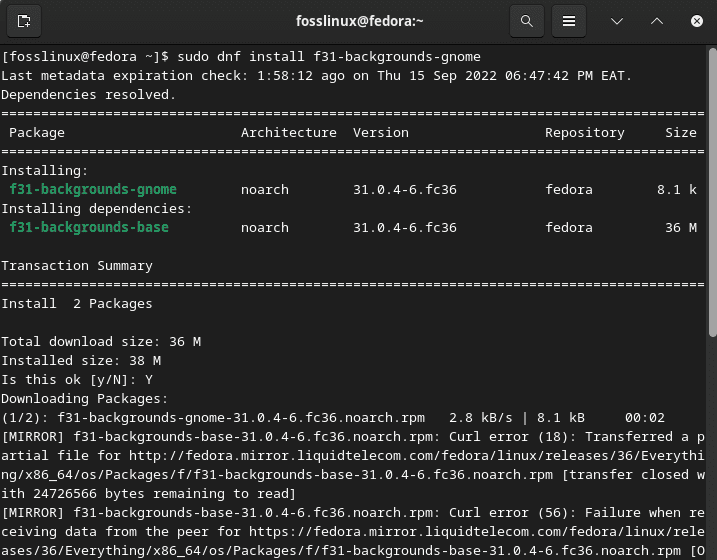Click the "36 M" size in dependencies row
The image size is (717, 560).
point(680,227)
